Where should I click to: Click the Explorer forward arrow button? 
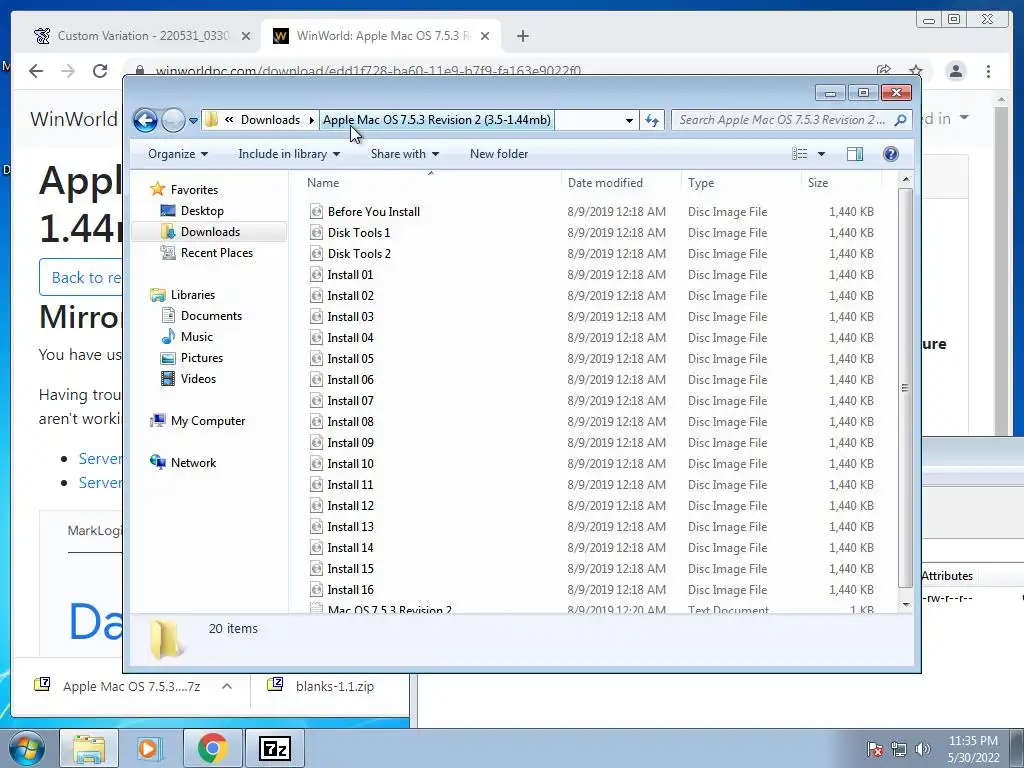tap(172, 120)
